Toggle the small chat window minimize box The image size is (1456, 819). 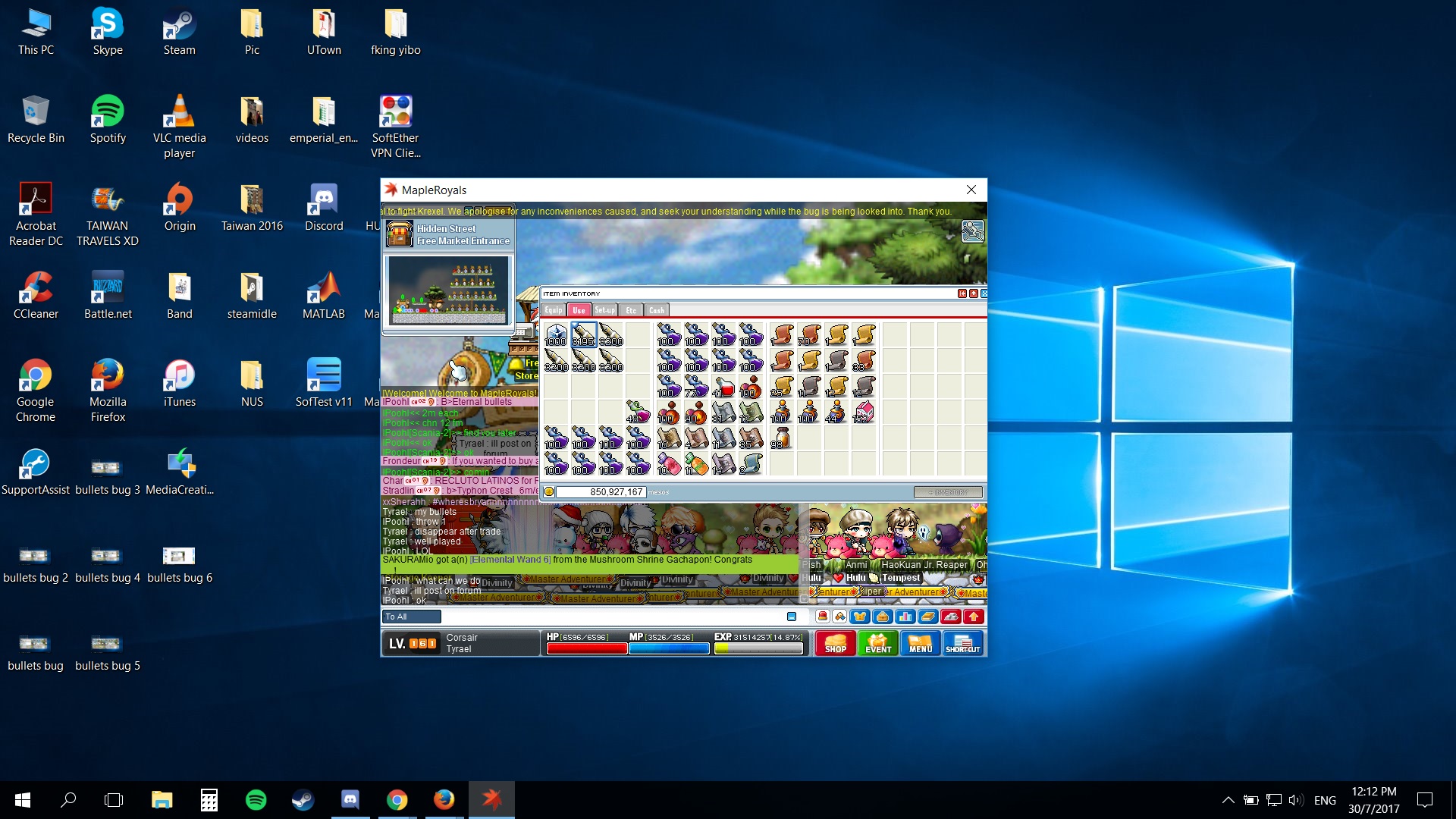point(792,617)
